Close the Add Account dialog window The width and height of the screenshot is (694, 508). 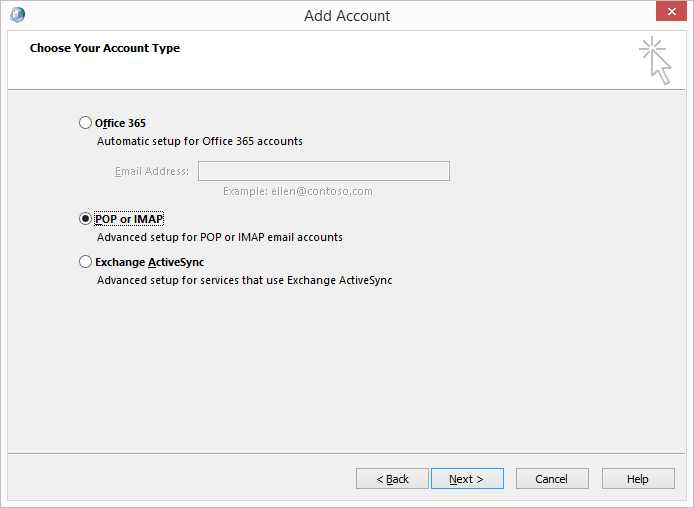tap(671, 11)
